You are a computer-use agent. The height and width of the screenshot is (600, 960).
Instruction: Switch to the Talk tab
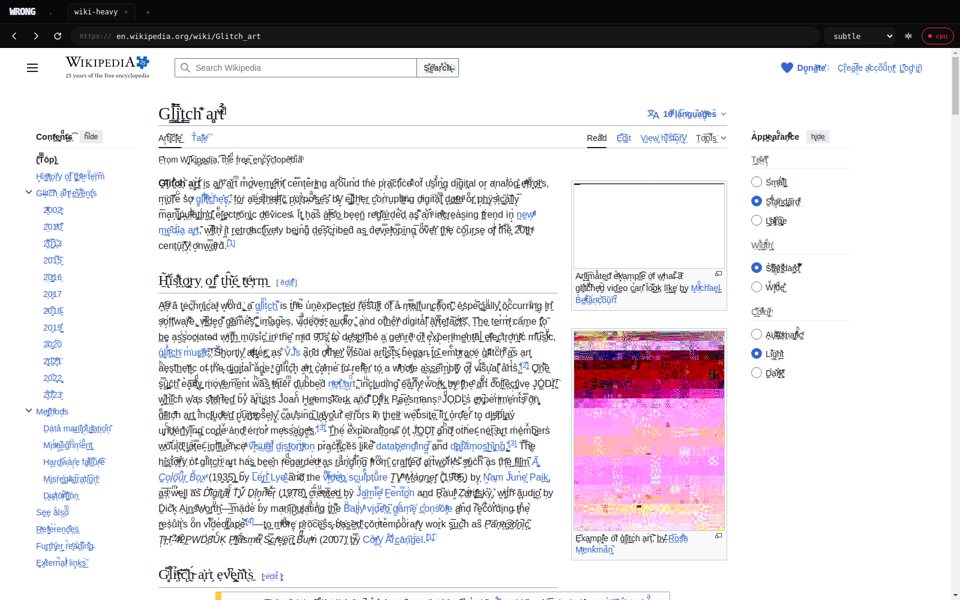click(x=200, y=138)
